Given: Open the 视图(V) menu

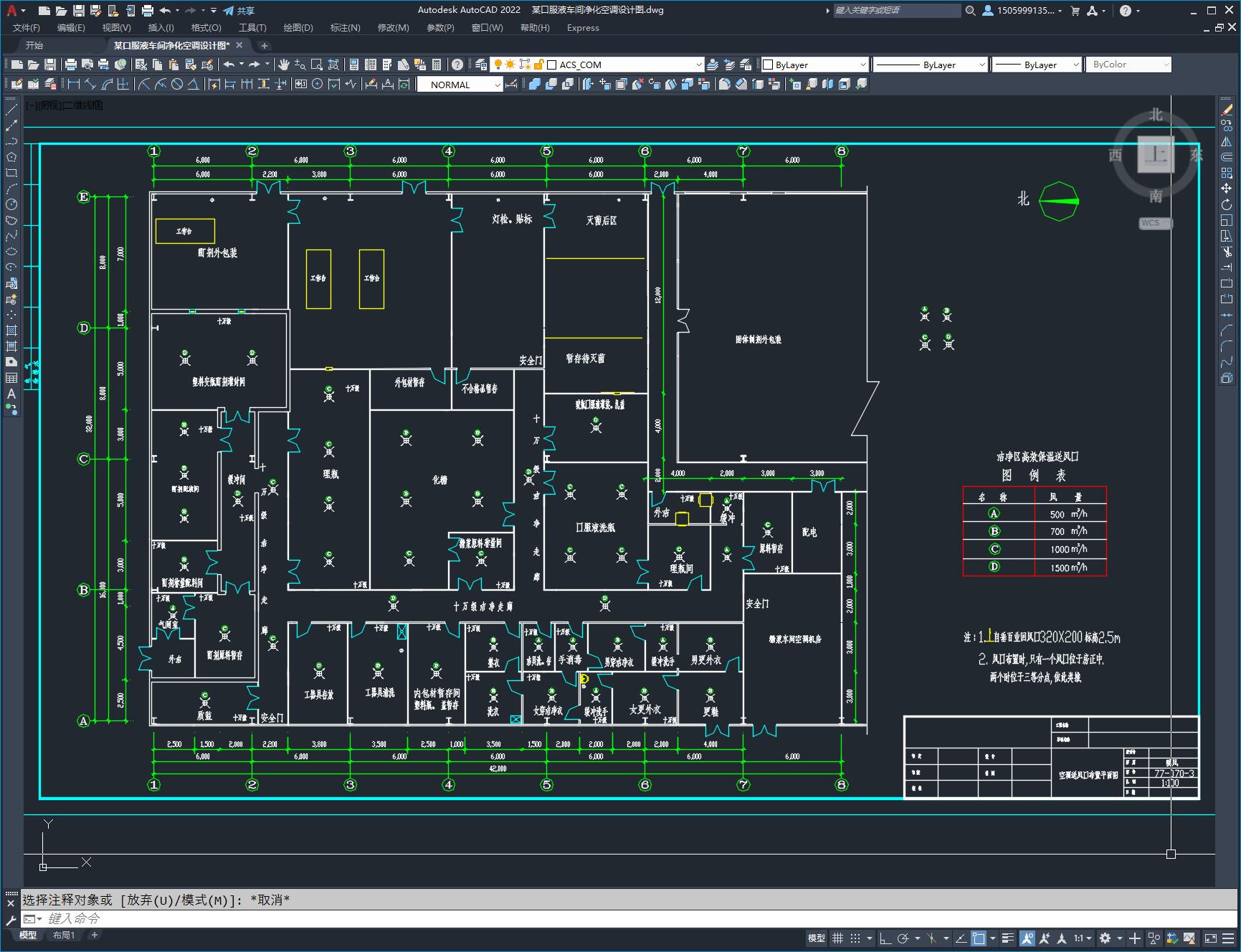Looking at the screenshot, I should (x=116, y=27).
